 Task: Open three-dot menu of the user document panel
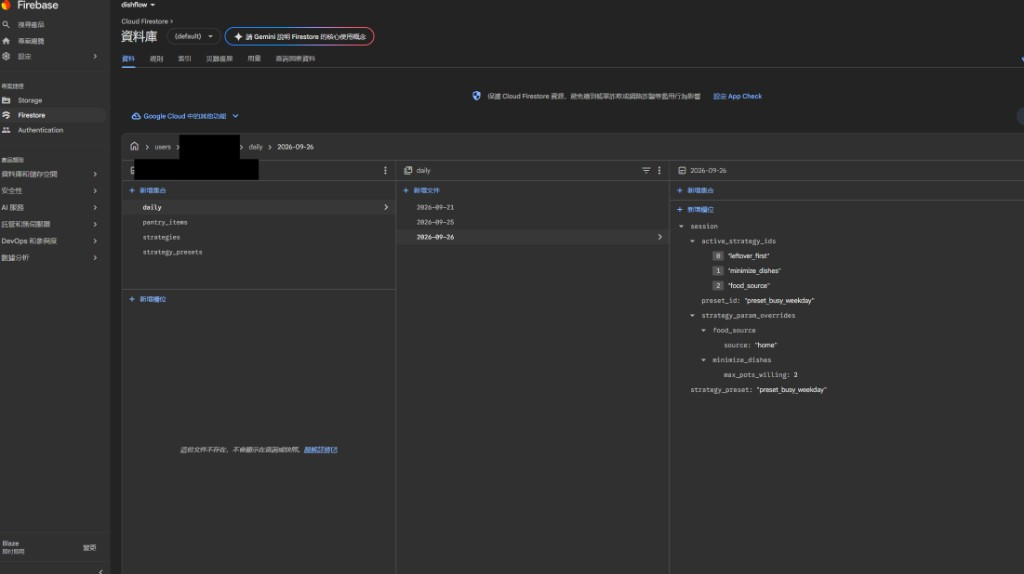coord(385,170)
